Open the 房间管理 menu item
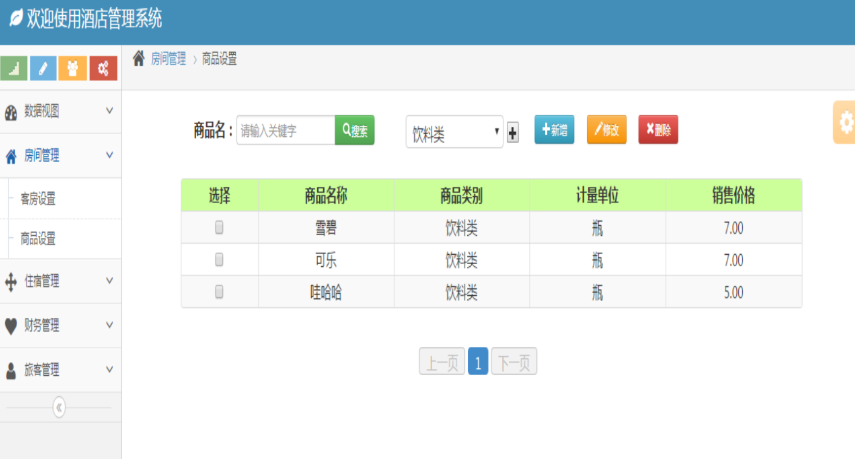 click(61, 156)
